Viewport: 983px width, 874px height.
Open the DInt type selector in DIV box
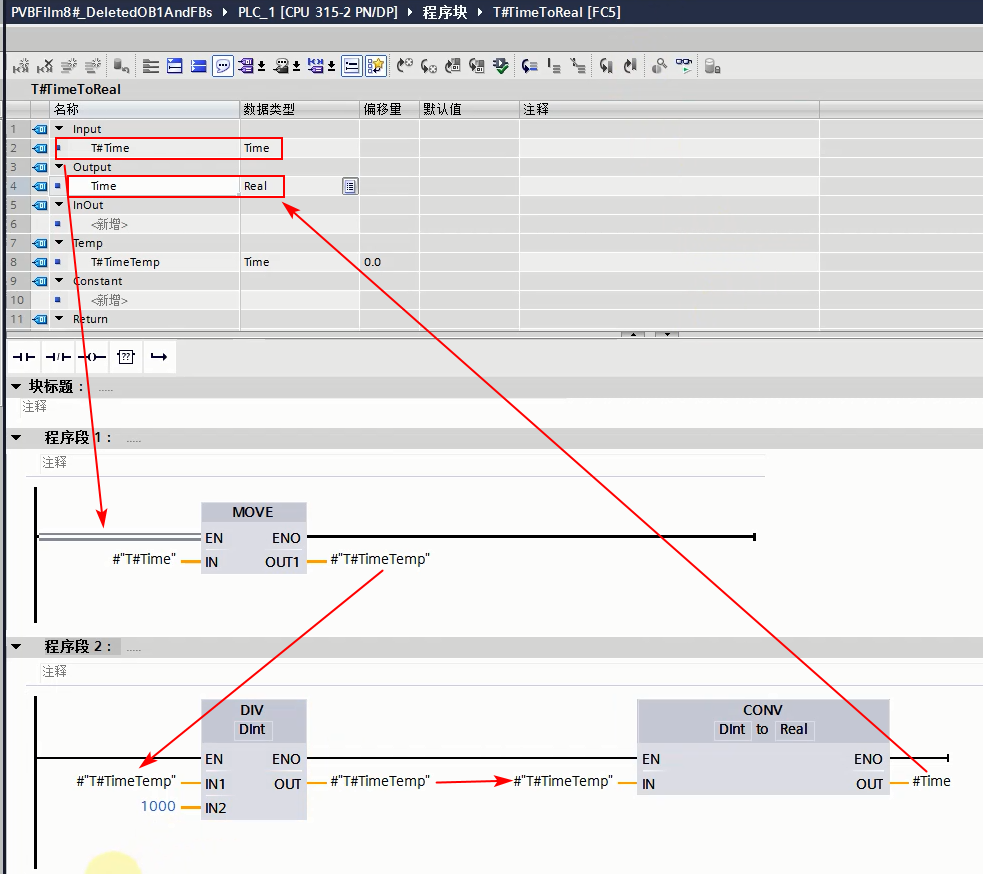[x=252, y=729]
